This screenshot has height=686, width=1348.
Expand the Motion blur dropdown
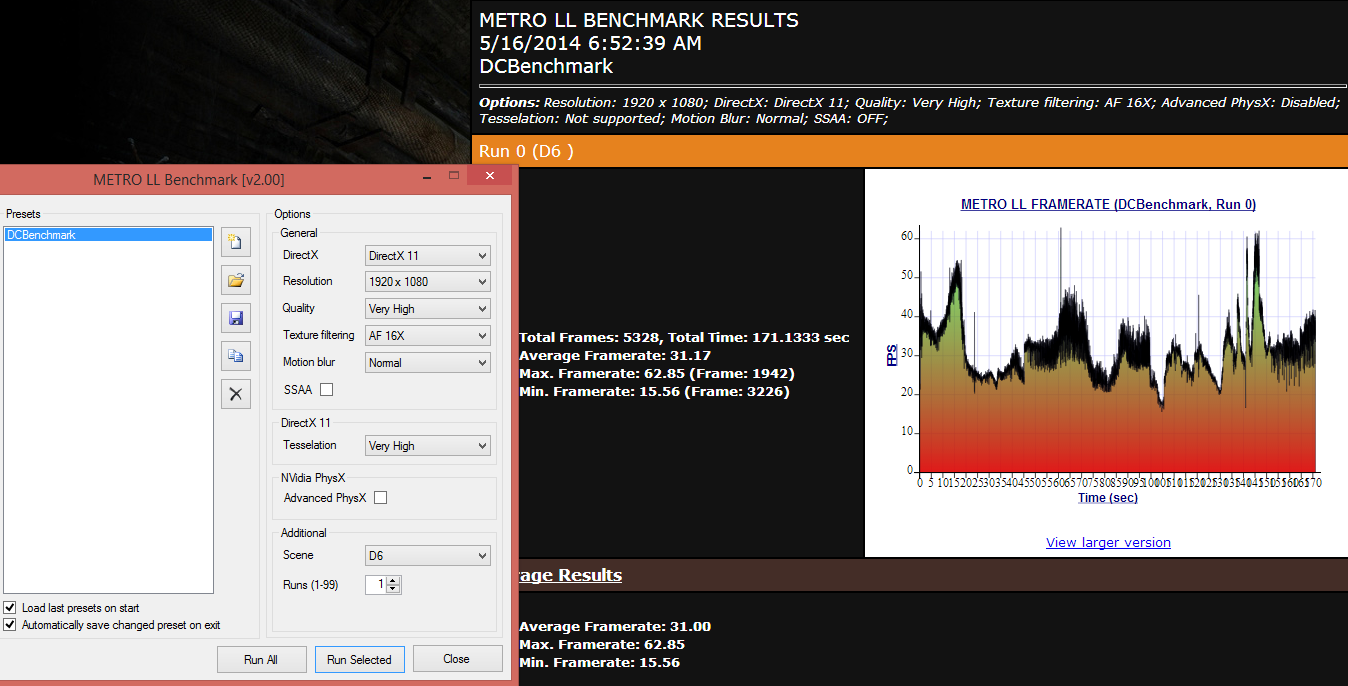coord(428,363)
